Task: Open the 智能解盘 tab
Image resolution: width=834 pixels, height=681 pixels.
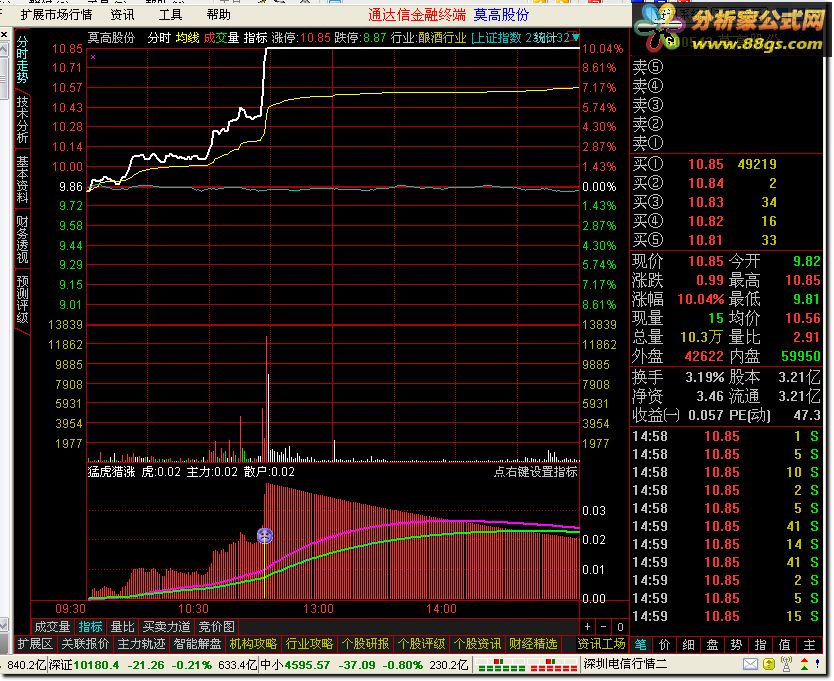Action: 197,644
